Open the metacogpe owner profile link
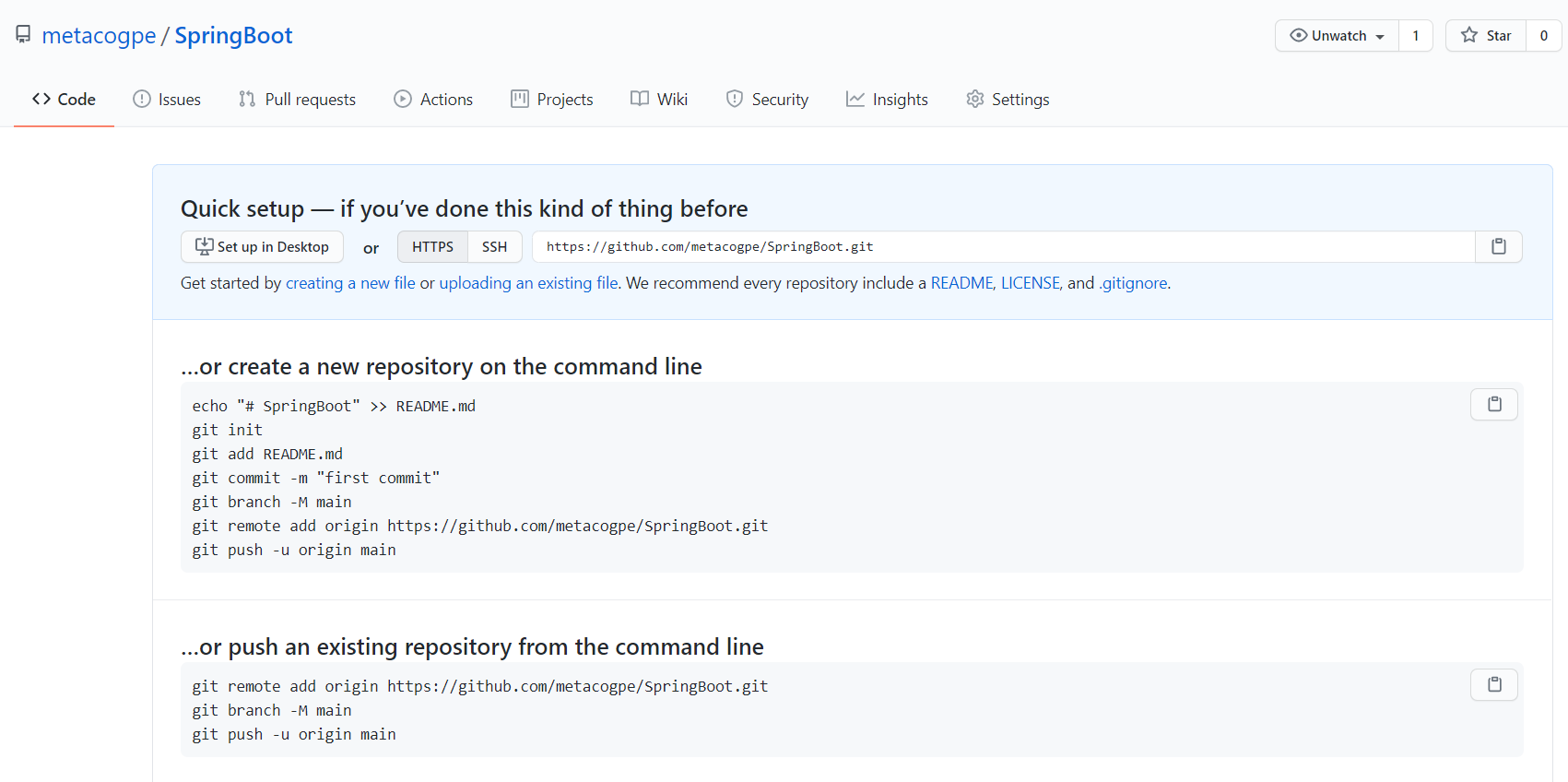The image size is (1568, 782). click(99, 35)
